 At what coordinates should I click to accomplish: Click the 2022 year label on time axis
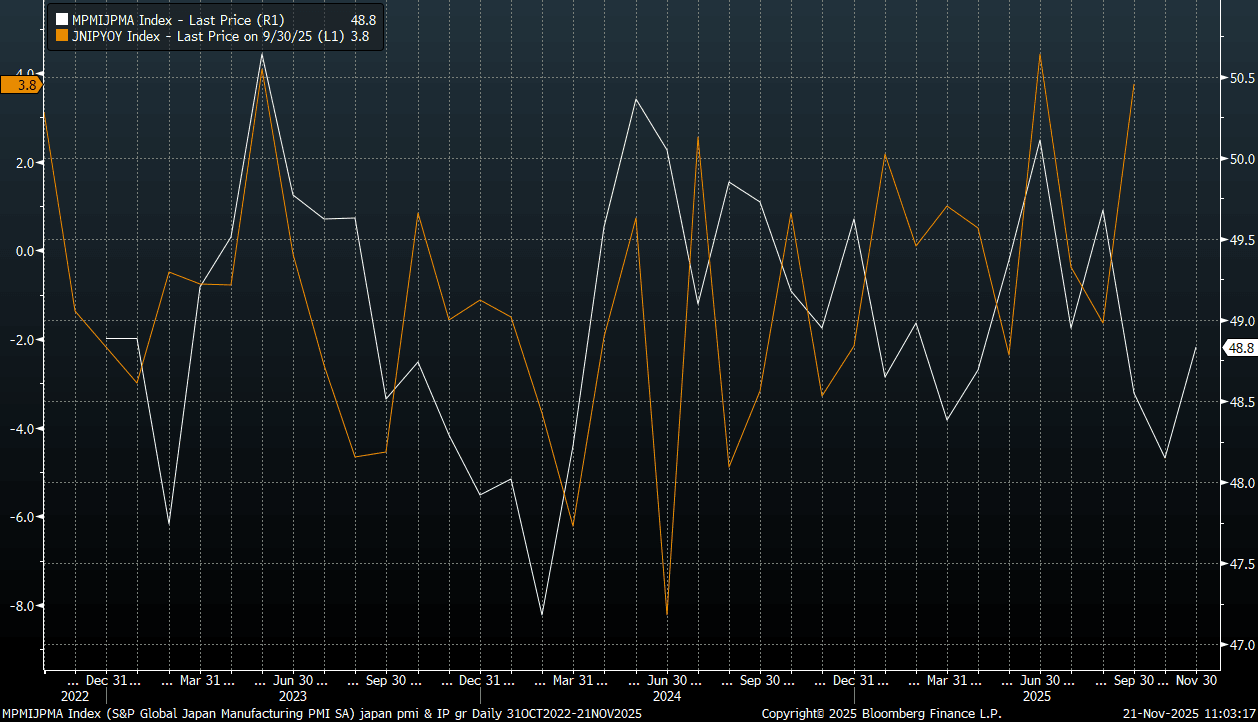pos(75,695)
